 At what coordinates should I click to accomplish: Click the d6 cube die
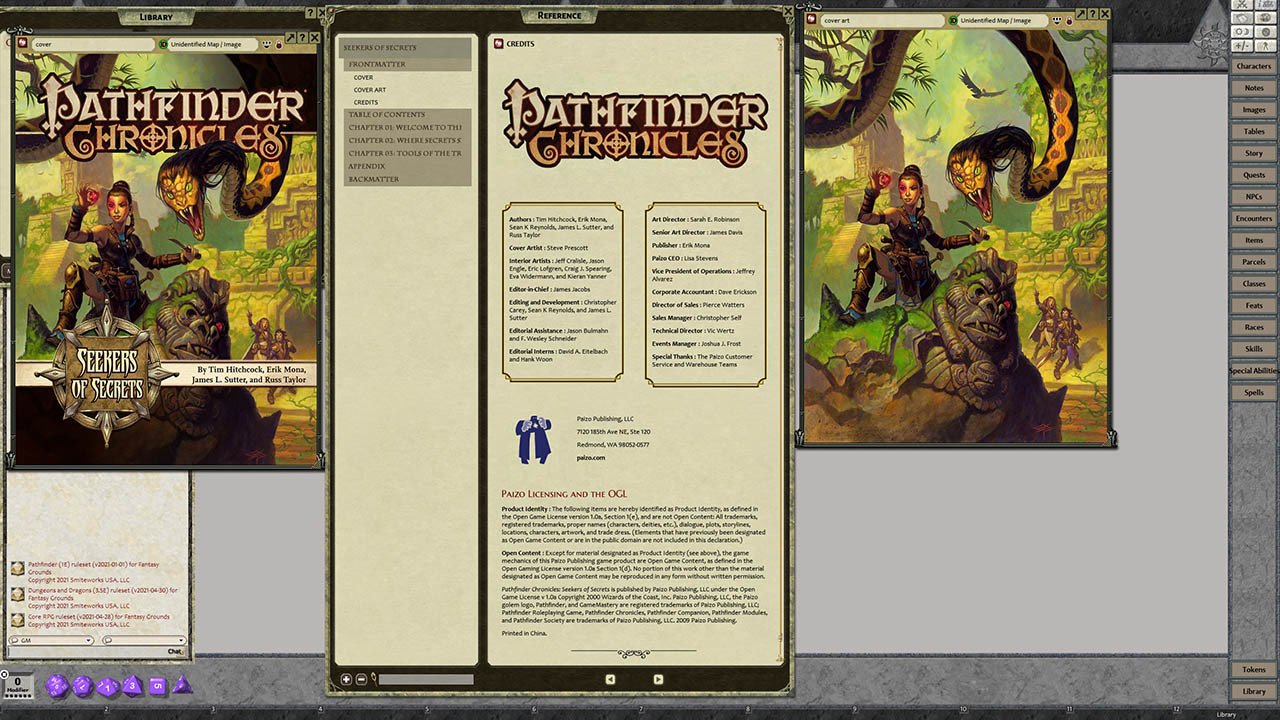click(x=157, y=686)
